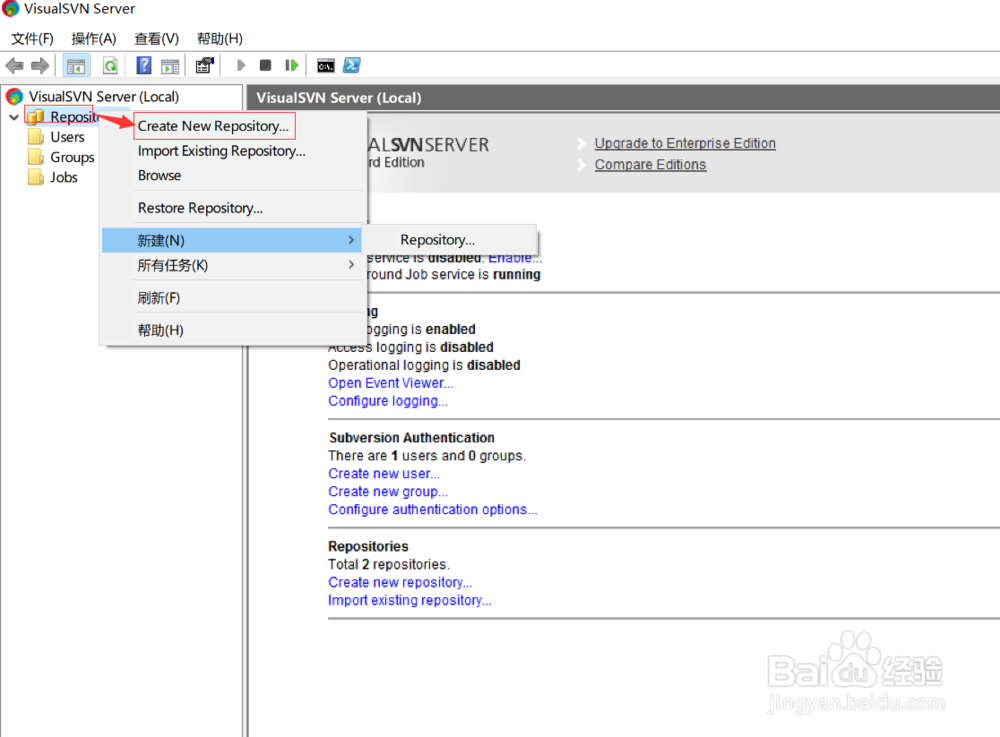Select 帮助(H) in the context menu
Image resolution: width=1000 pixels, height=737 pixels.
point(232,330)
